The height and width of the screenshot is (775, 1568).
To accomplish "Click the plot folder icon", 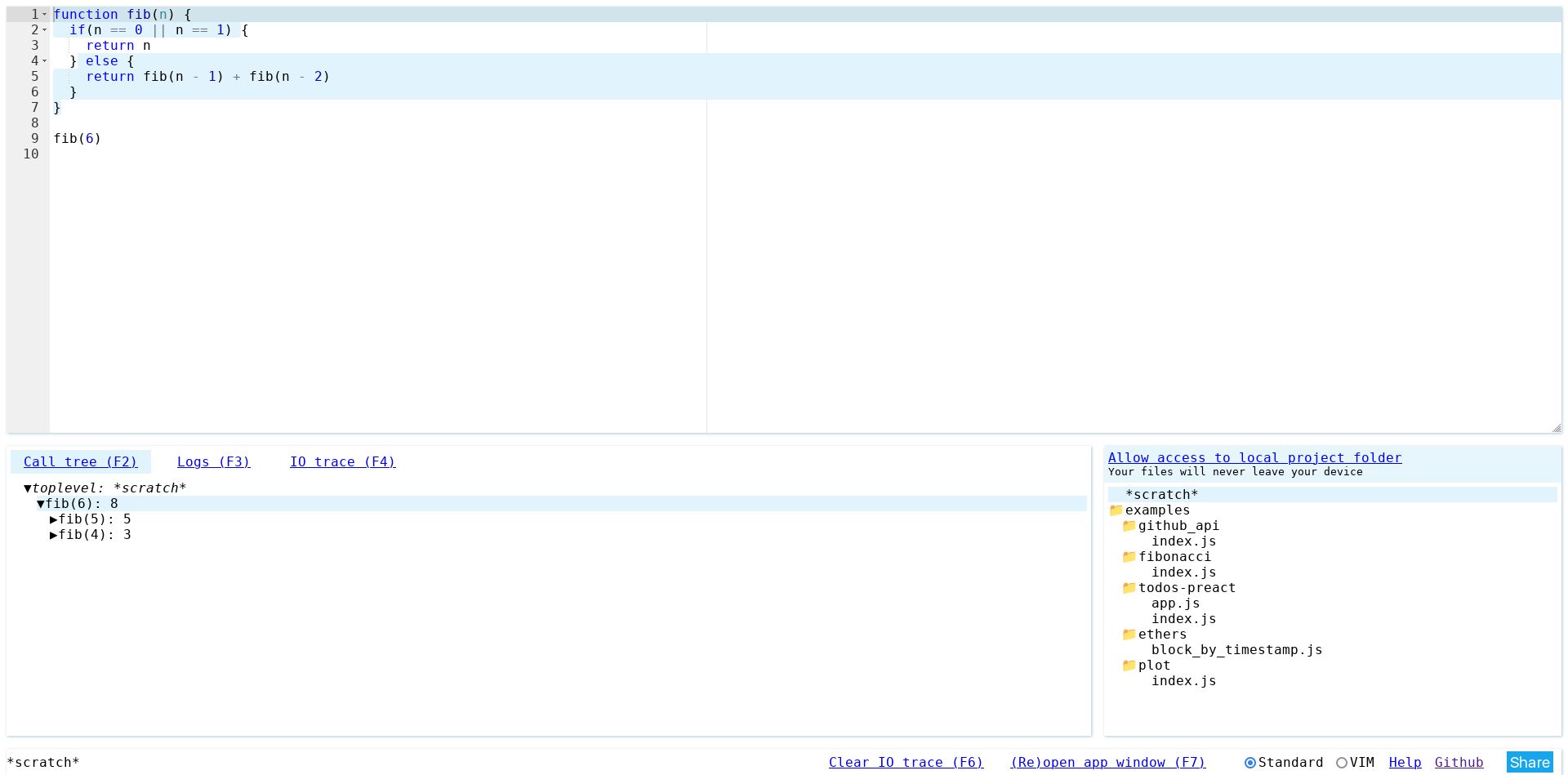I will (x=1129, y=666).
